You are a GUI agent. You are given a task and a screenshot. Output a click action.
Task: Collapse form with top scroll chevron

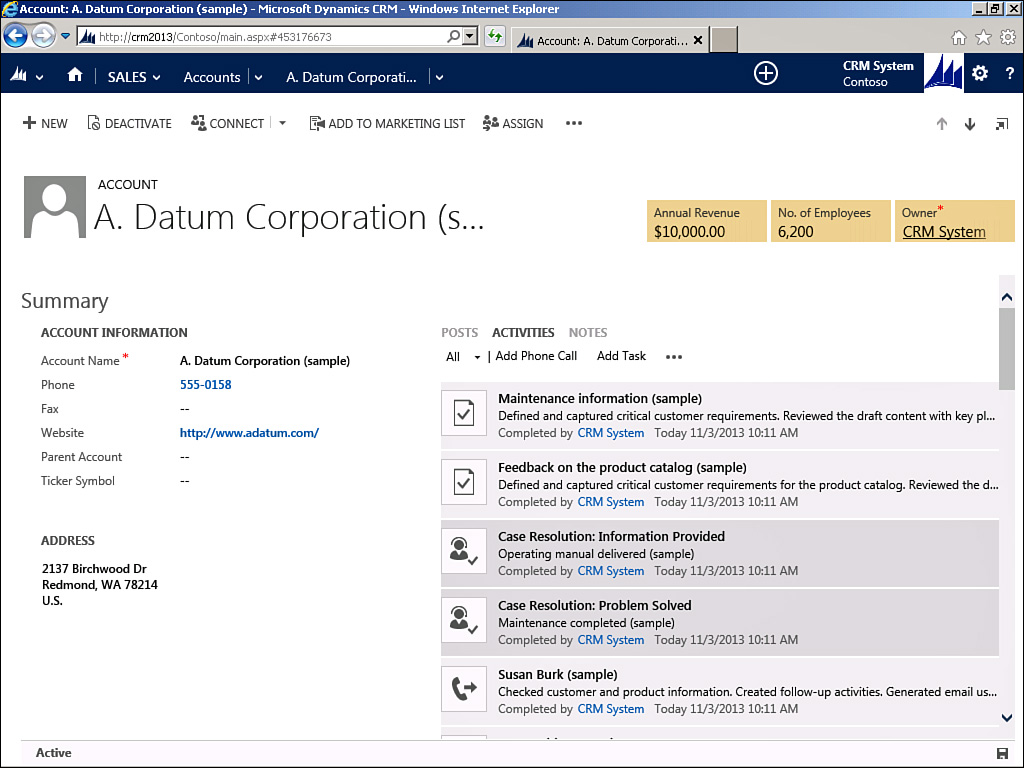(x=1006, y=297)
